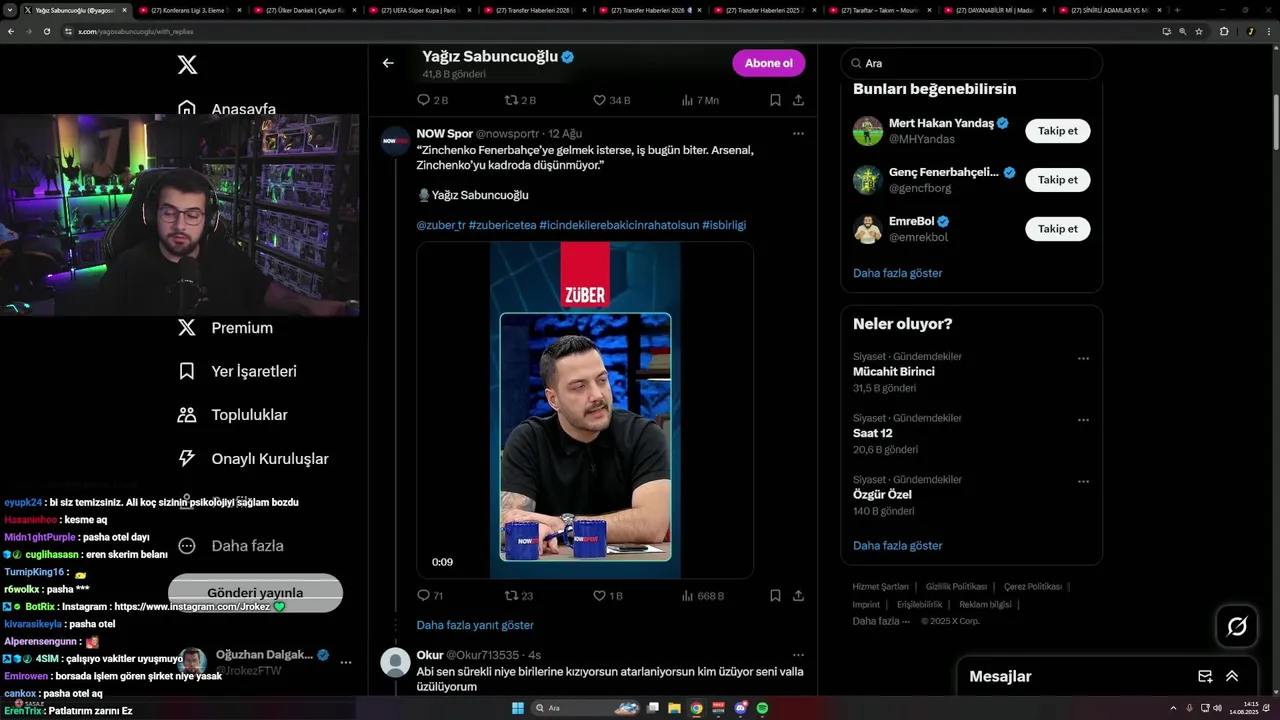The width and height of the screenshot is (1280, 720).
Task: Follow EmreBol with Takip et
Action: click(1057, 229)
